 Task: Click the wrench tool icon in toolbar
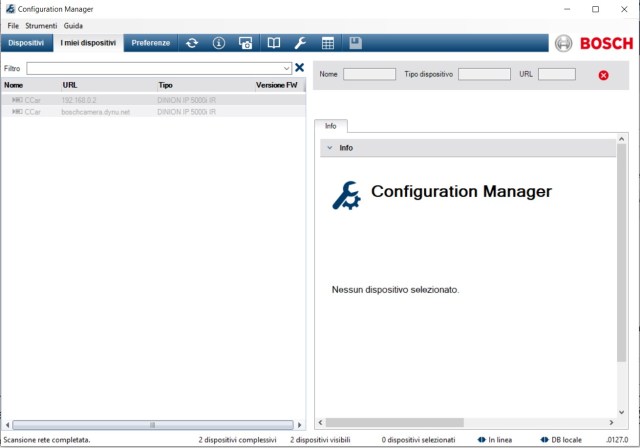click(300, 43)
